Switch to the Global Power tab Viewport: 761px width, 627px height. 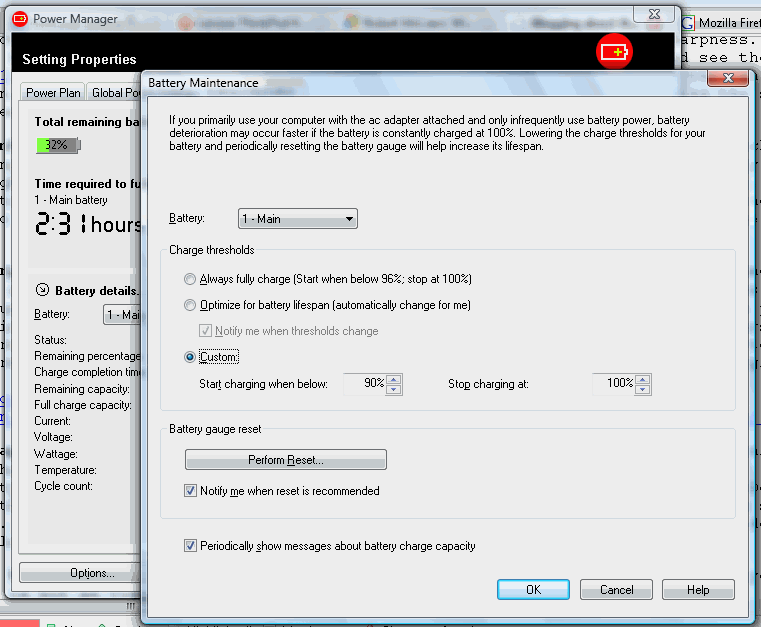115,93
